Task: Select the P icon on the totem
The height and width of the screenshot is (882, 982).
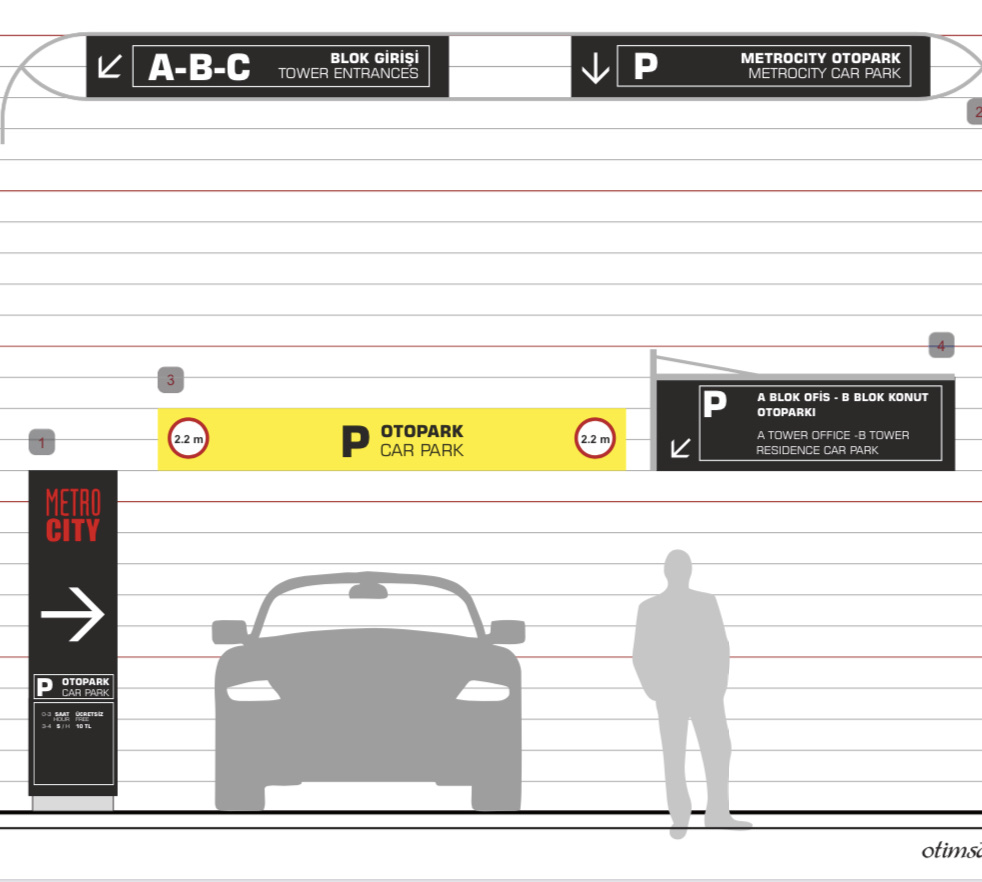Action: pos(44,687)
